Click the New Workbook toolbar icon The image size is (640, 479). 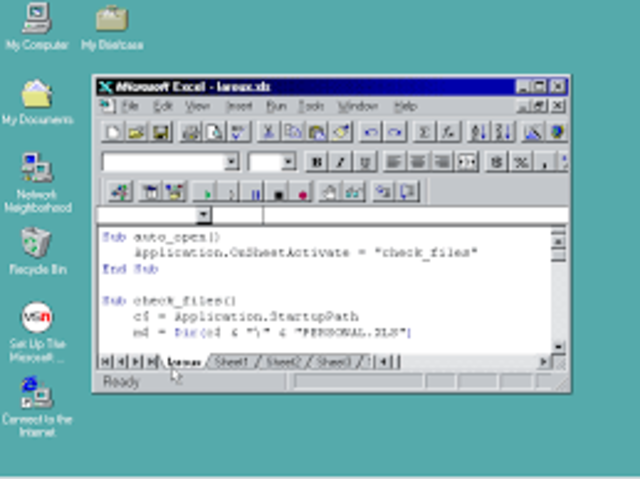[113, 132]
